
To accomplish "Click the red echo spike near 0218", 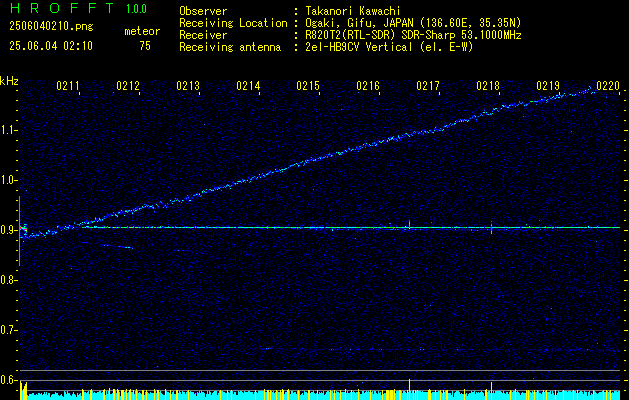I will [491, 227].
